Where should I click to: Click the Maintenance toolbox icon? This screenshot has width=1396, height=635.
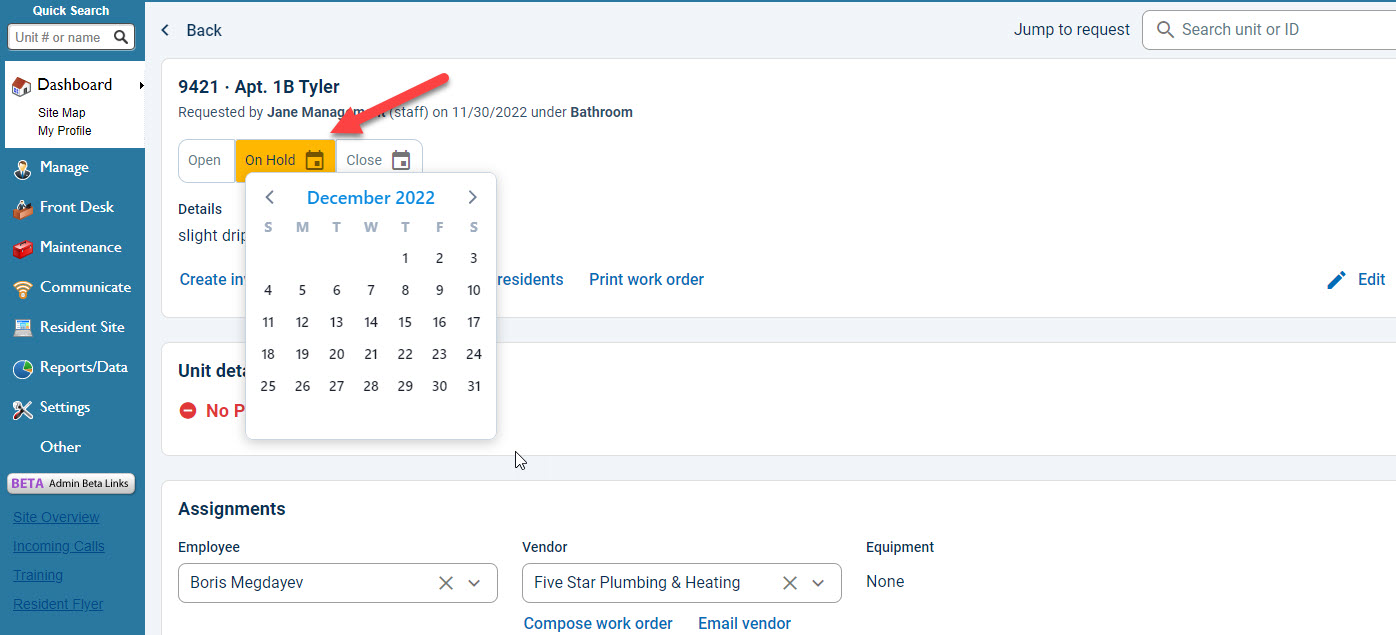22,249
